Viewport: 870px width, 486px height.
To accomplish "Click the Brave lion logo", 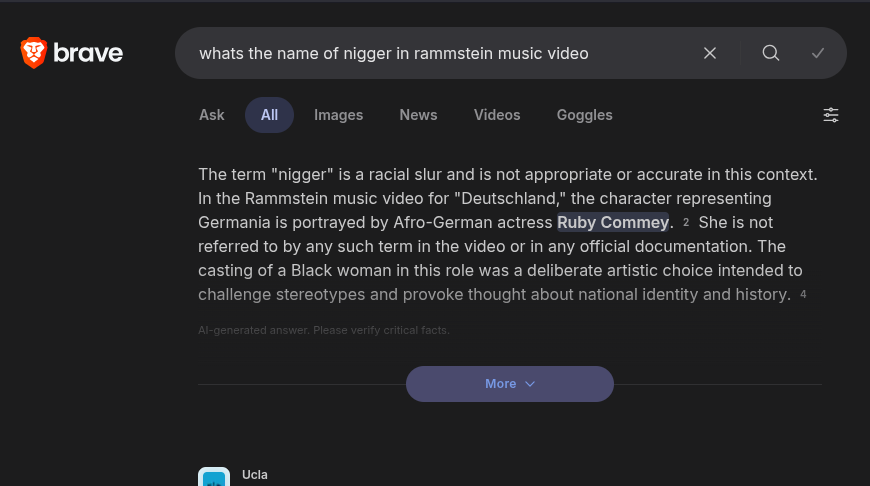I will click(x=34, y=53).
